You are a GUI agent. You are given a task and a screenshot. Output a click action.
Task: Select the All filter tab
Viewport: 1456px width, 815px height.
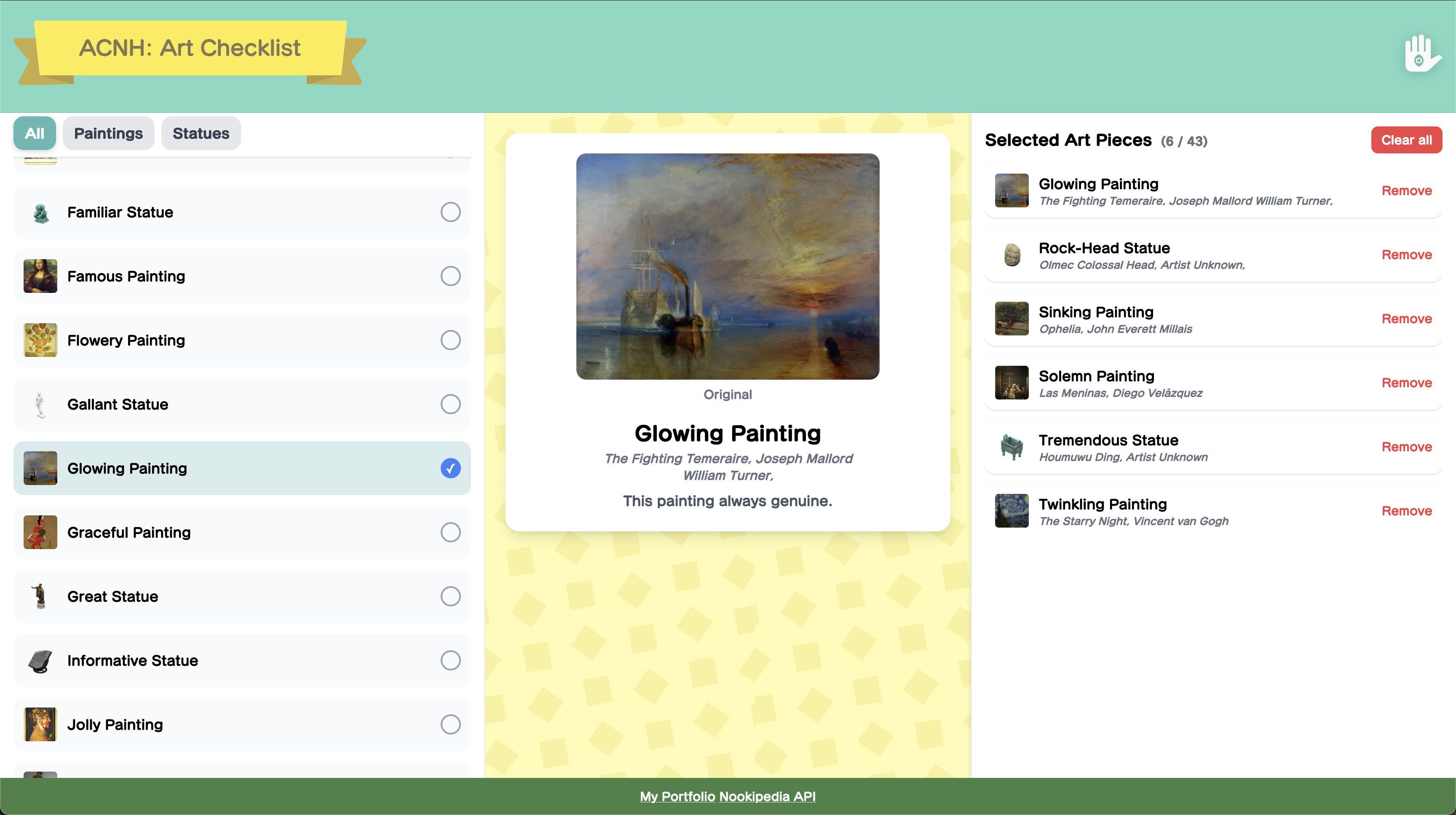click(34, 133)
